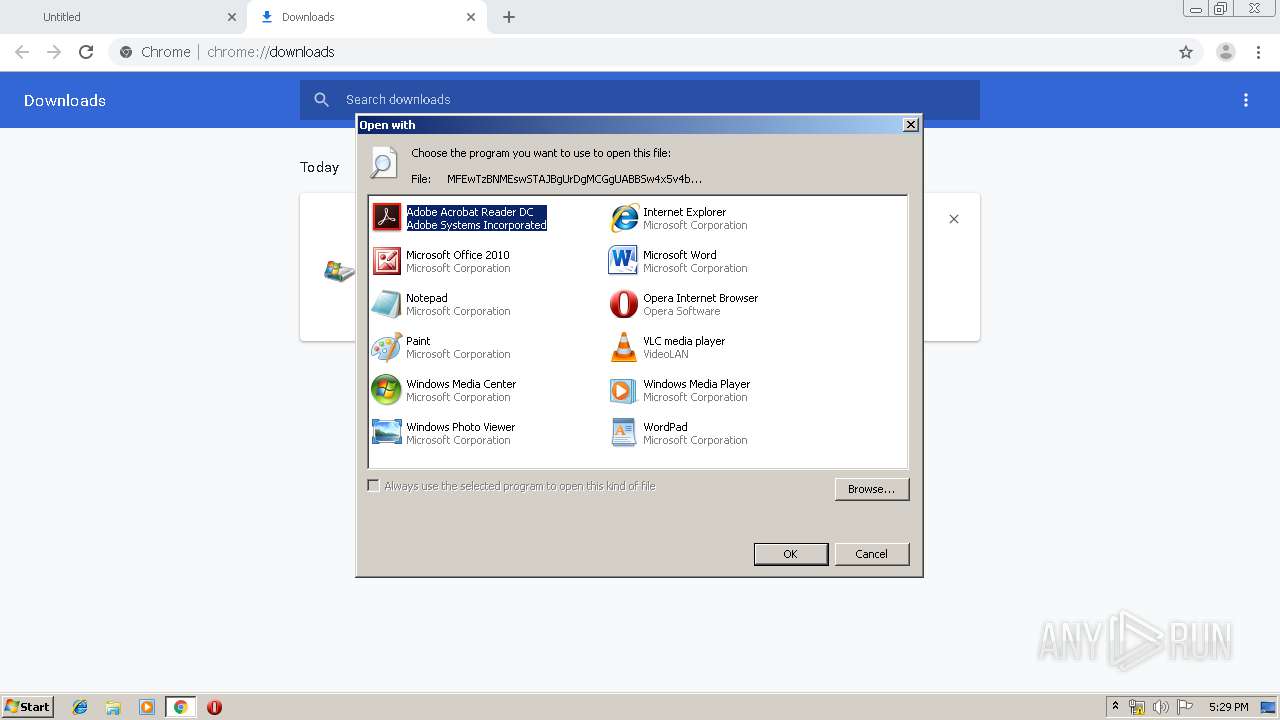
Task: Click the taskbar volume speaker icon
Action: (1161, 707)
